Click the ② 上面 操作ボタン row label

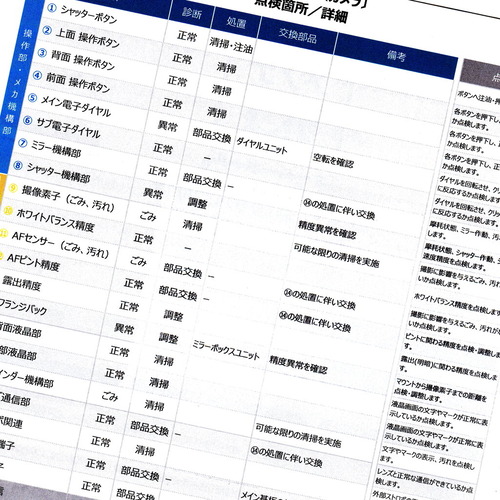pyautogui.click(x=80, y=36)
